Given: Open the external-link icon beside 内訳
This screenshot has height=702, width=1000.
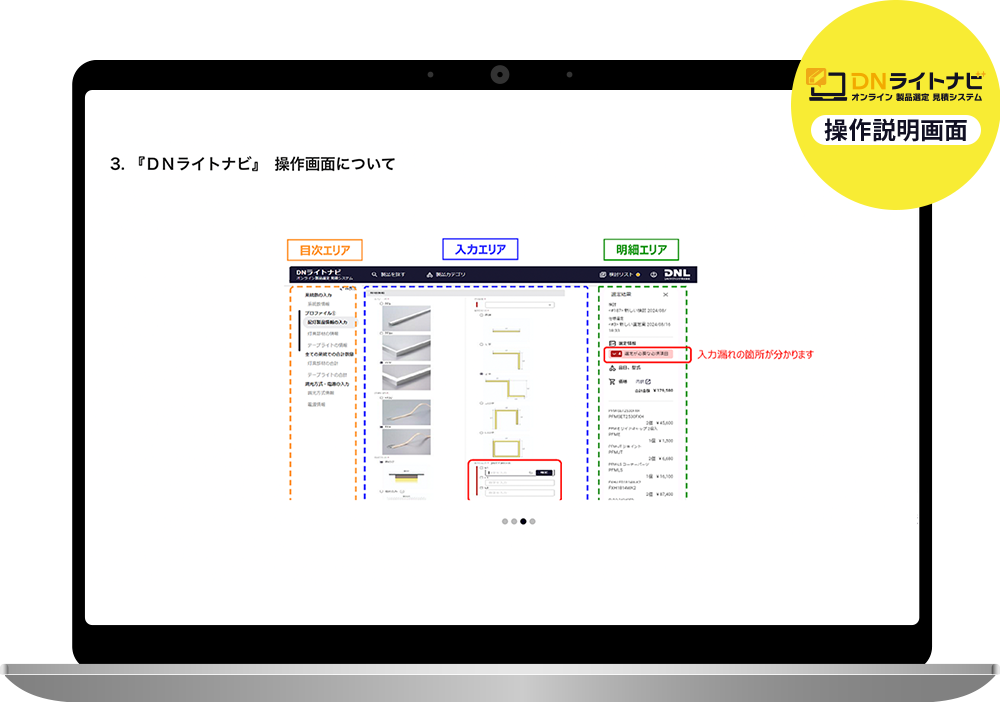Looking at the screenshot, I should (x=648, y=381).
